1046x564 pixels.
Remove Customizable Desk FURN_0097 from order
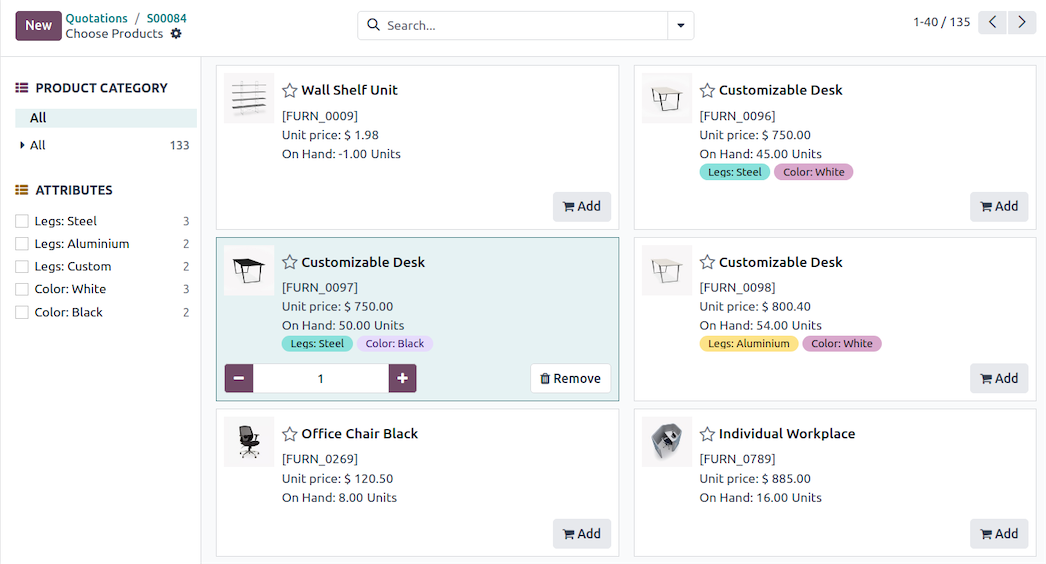point(570,379)
